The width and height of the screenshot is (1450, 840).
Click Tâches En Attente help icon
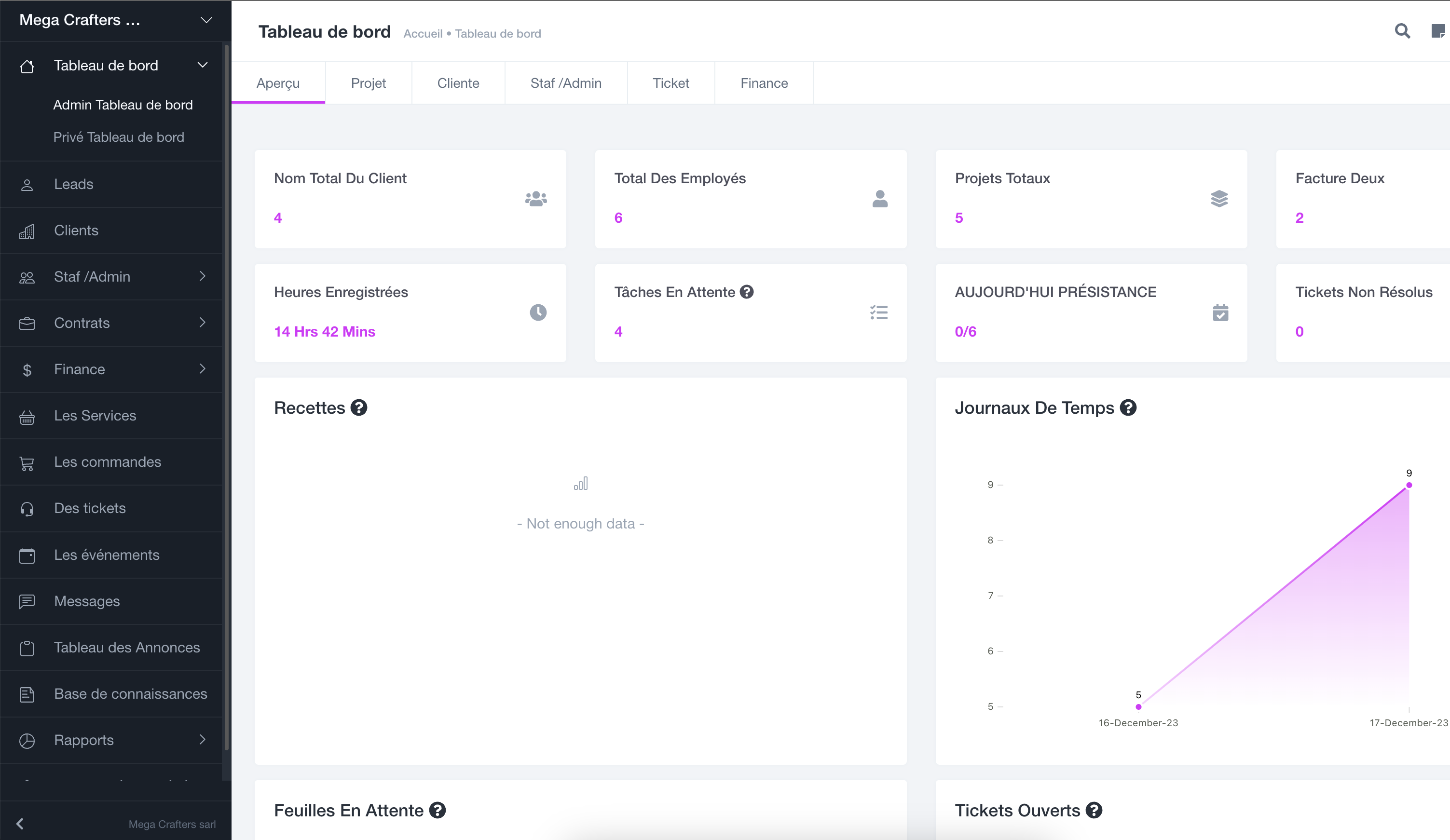(x=747, y=292)
